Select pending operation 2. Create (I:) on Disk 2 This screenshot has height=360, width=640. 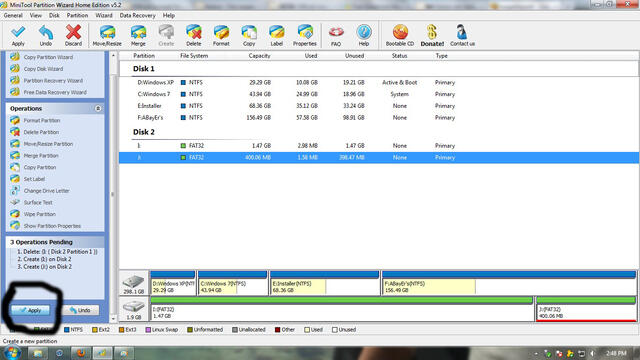(x=44, y=259)
